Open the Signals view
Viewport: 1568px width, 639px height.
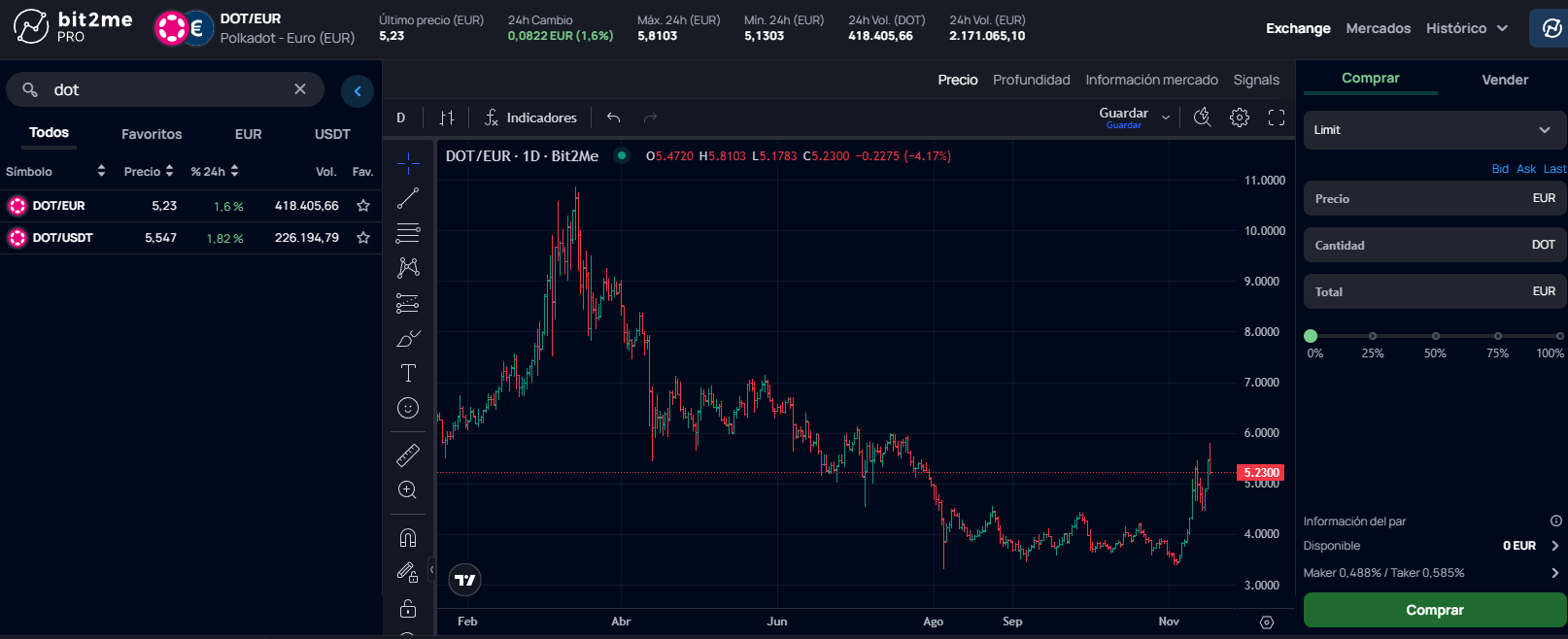[1256, 80]
